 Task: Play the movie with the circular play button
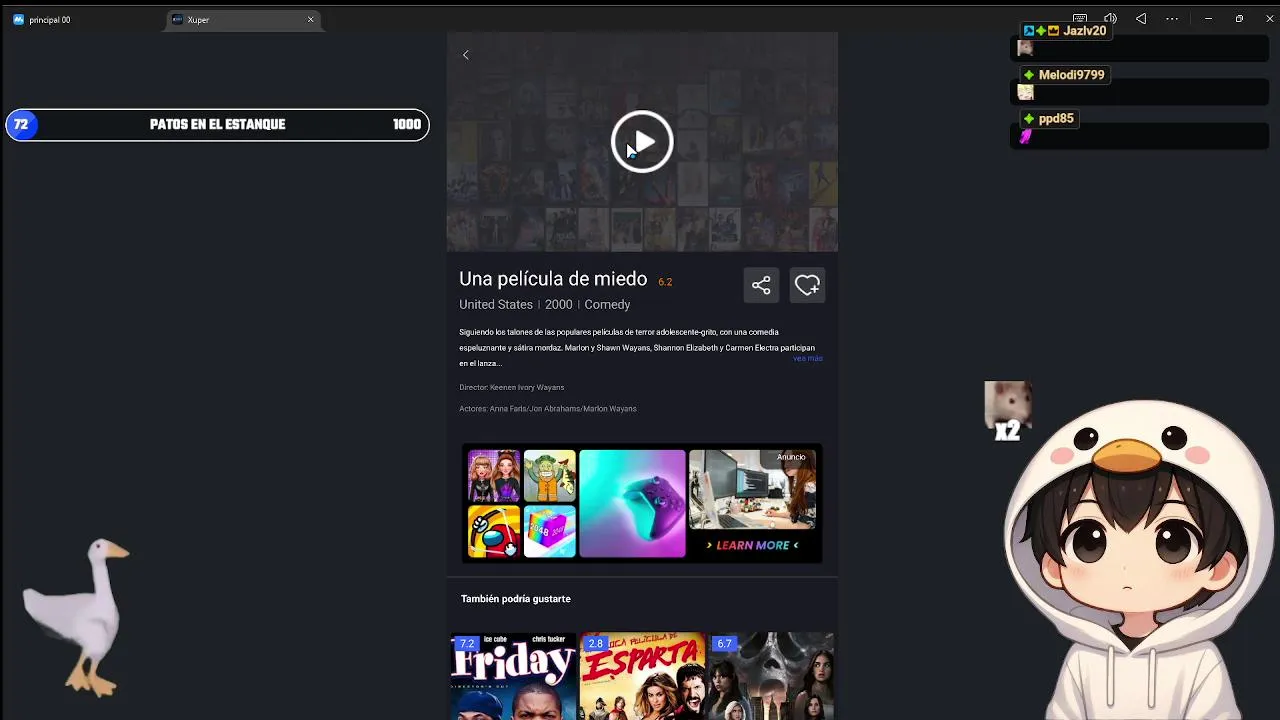(x=642, y=142)
